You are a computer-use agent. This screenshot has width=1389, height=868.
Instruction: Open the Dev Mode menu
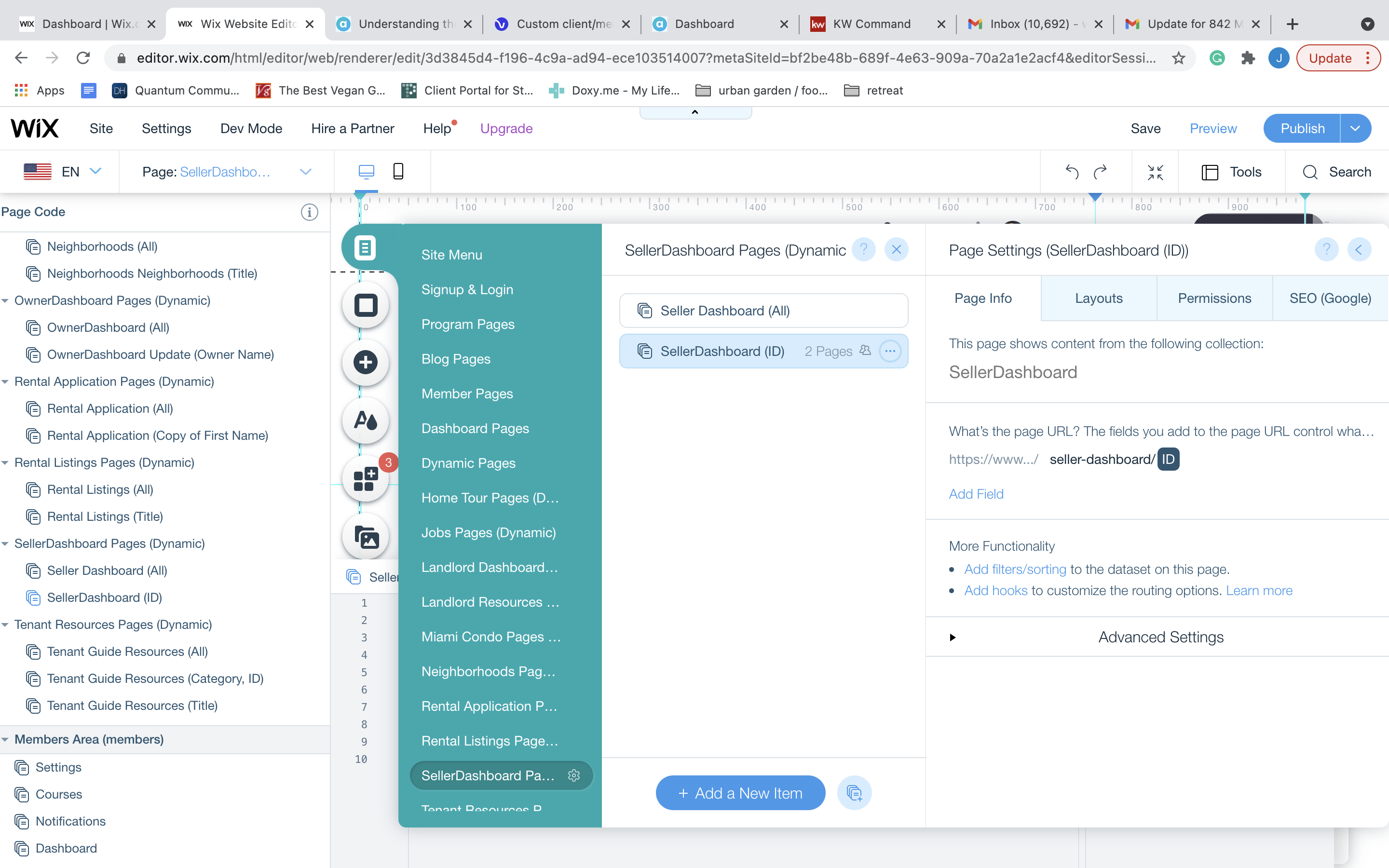[251, 129]
